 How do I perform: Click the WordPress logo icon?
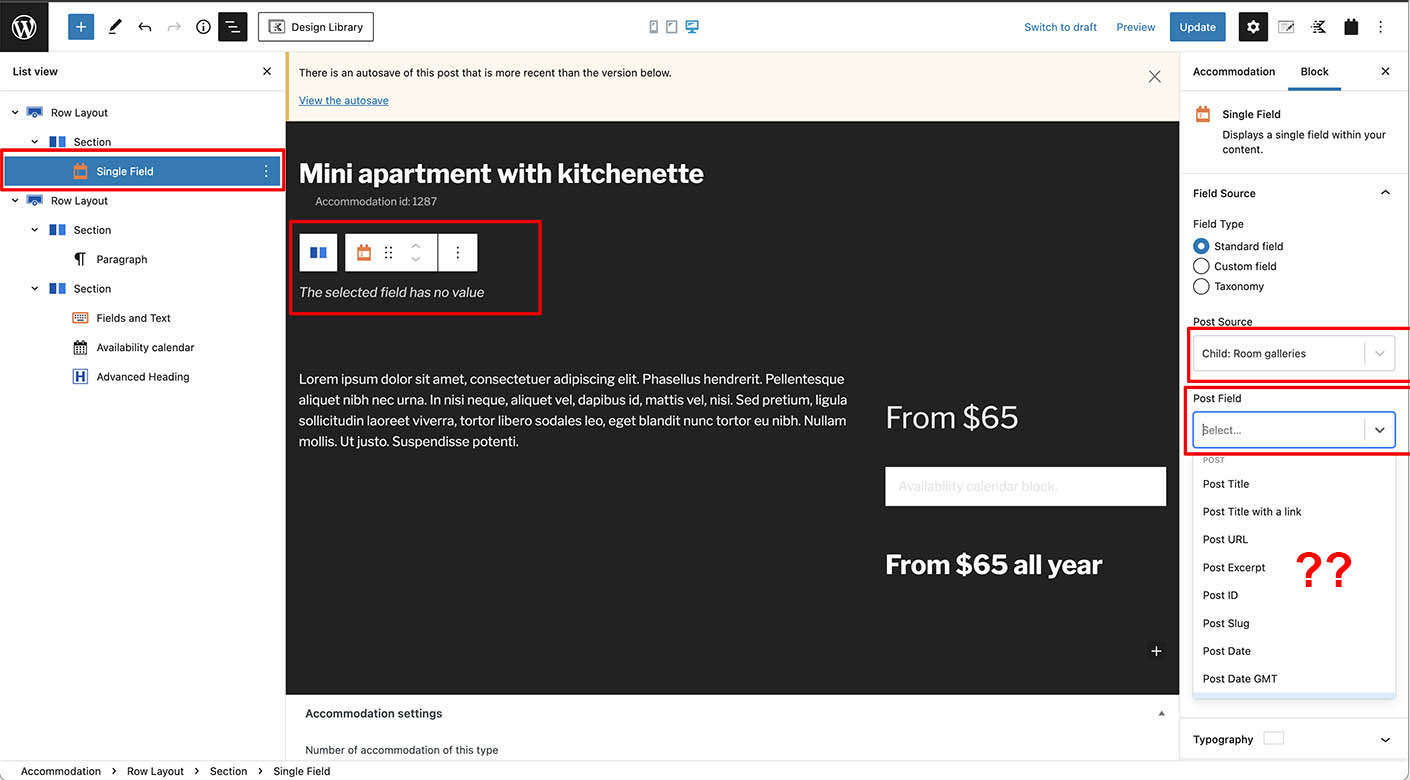[x=24, y=27]
